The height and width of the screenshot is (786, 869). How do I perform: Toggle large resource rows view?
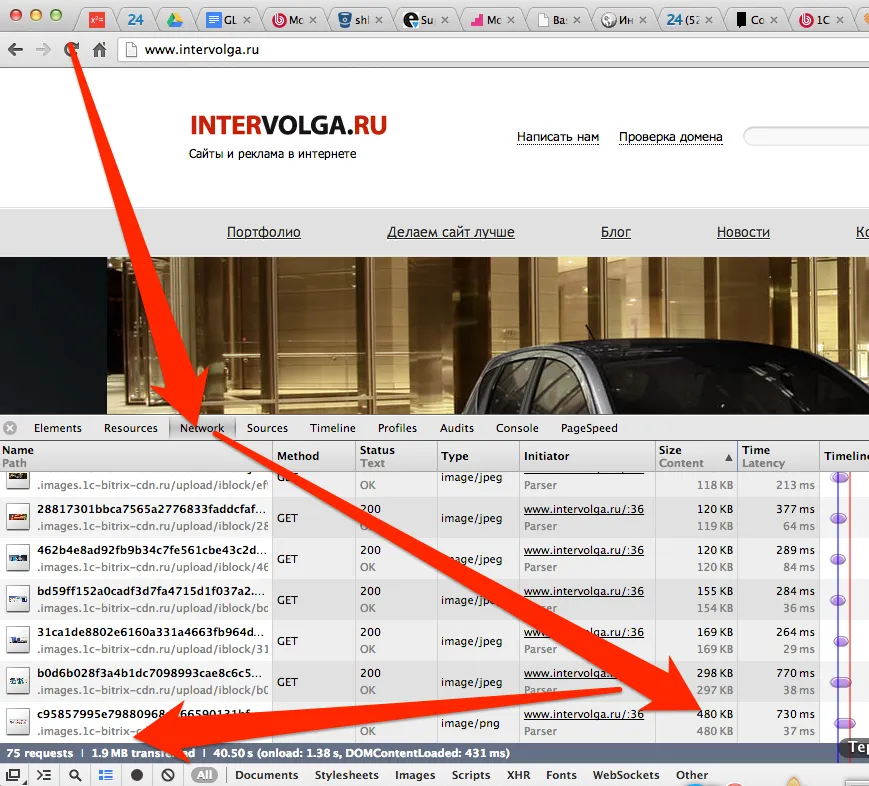106,775
